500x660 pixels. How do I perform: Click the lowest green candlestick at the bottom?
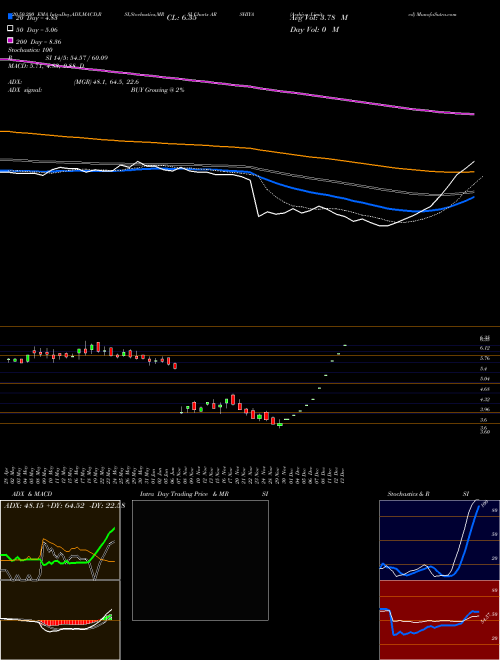tap(279, 425)
